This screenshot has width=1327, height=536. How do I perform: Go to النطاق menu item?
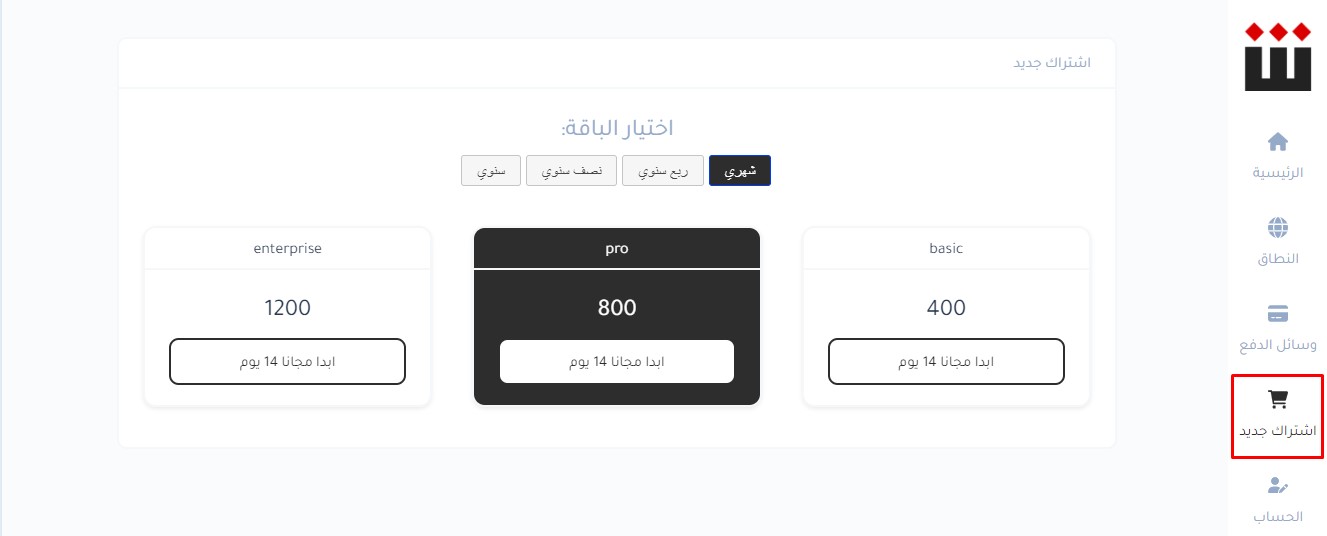[1278, 259]
